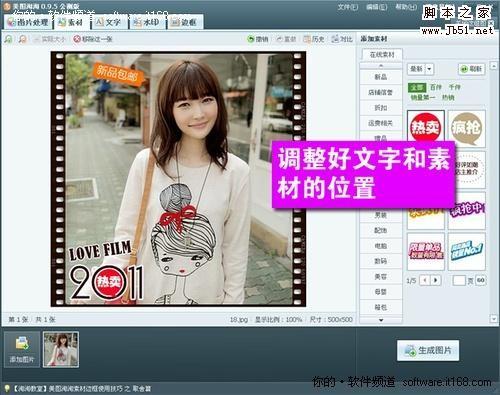Click the zoom out magnifier icon
Screen dimensions: 500x395
(22, 39)
